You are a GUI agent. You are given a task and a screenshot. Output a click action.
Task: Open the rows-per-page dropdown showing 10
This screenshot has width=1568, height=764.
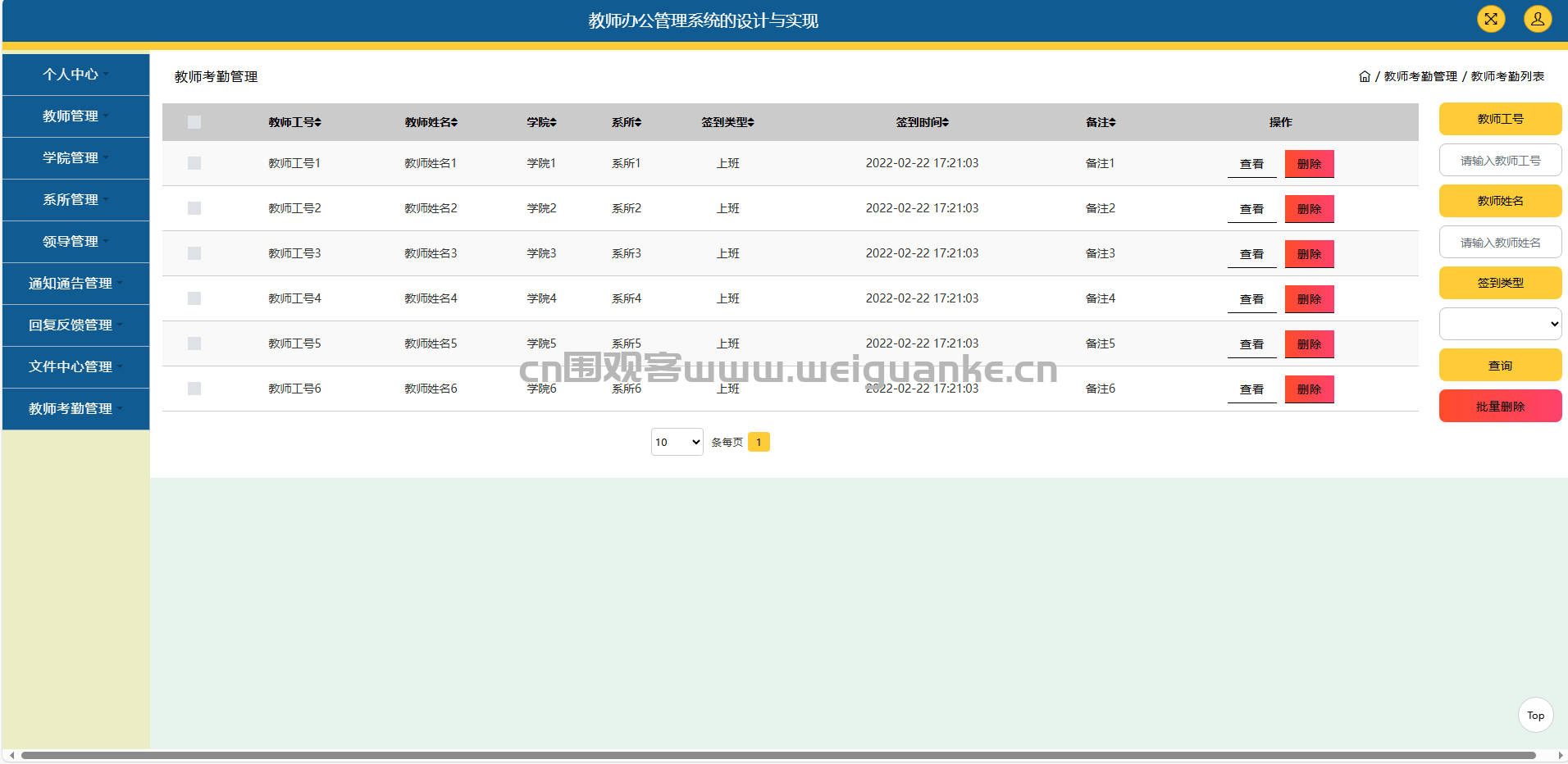[x=677, y=442]
